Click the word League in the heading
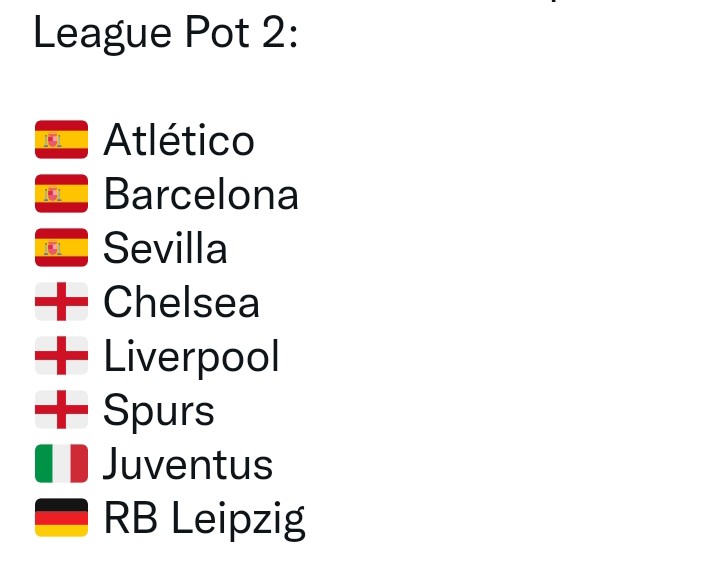This screenshot has height=565, width=720. [103, 34]
